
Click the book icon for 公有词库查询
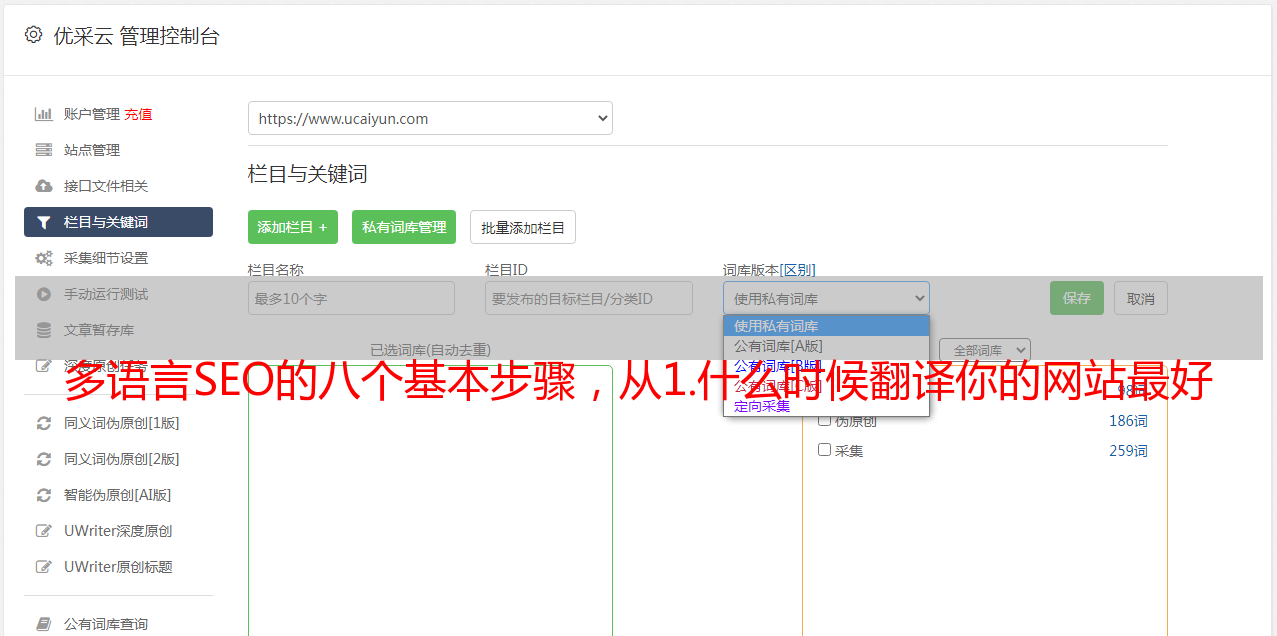[x=44, y=624]
